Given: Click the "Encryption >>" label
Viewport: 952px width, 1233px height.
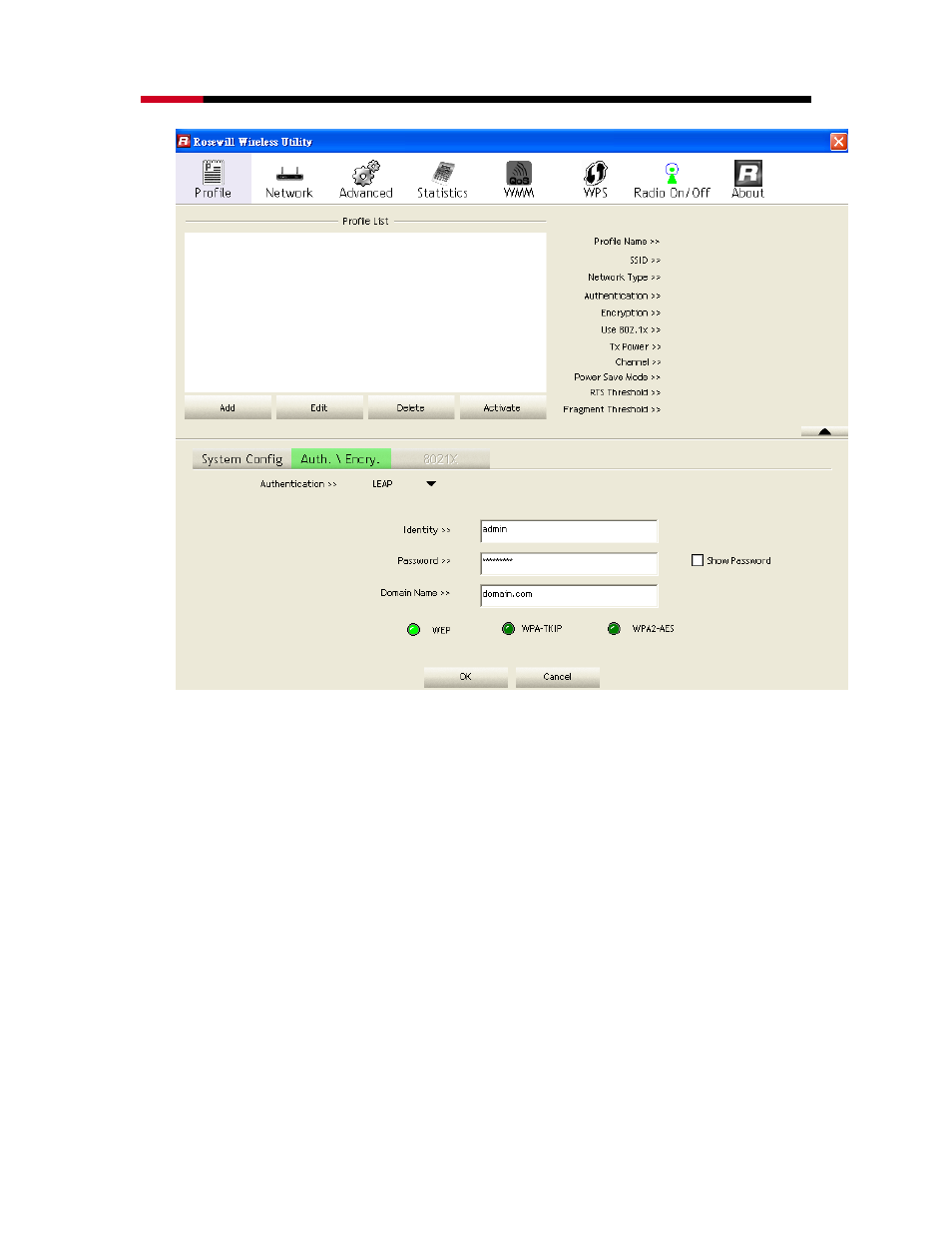Looking at the screenshot, I should (631, 313).
